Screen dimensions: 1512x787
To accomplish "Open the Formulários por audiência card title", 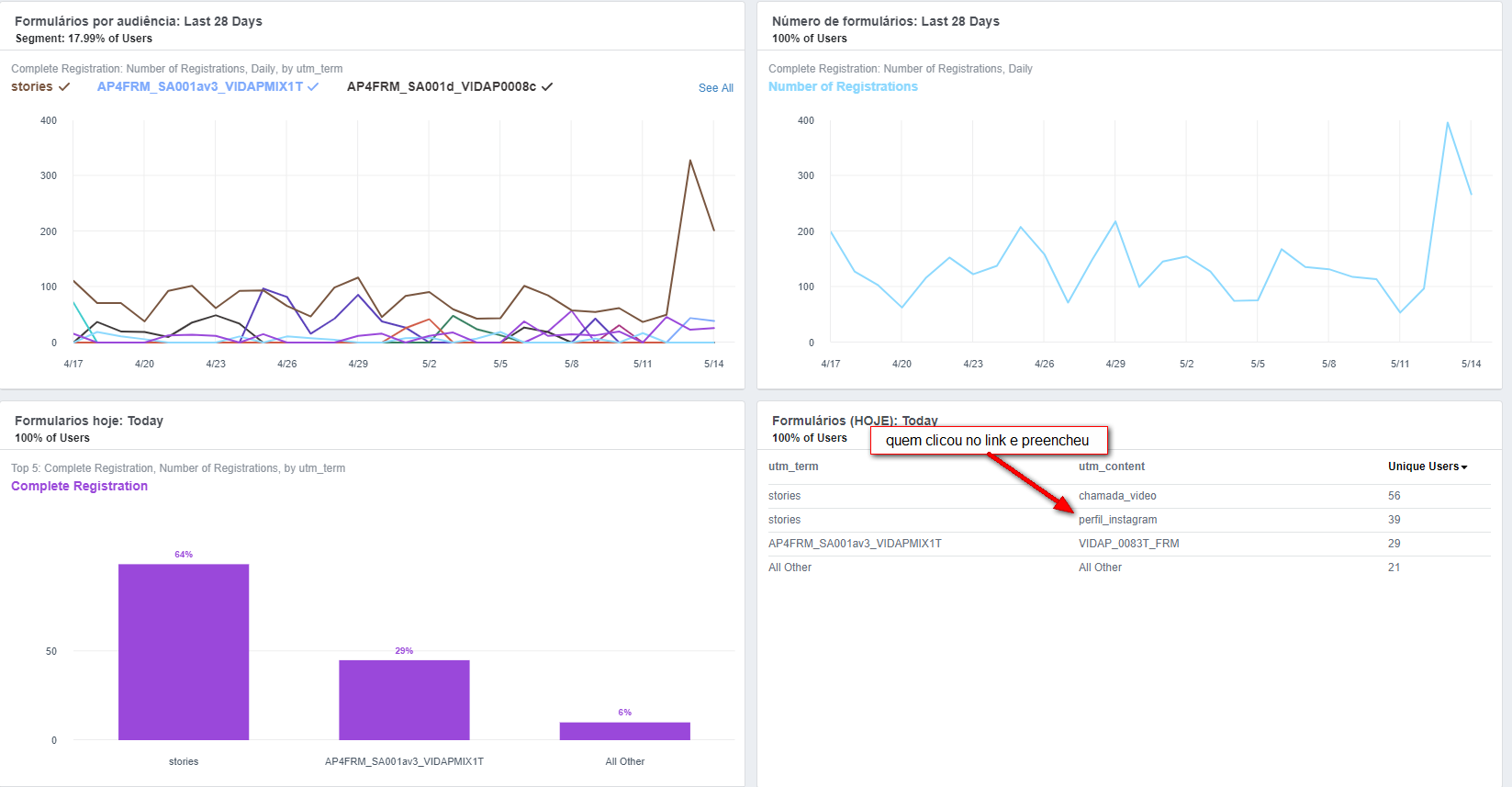I will coord(139,21).
